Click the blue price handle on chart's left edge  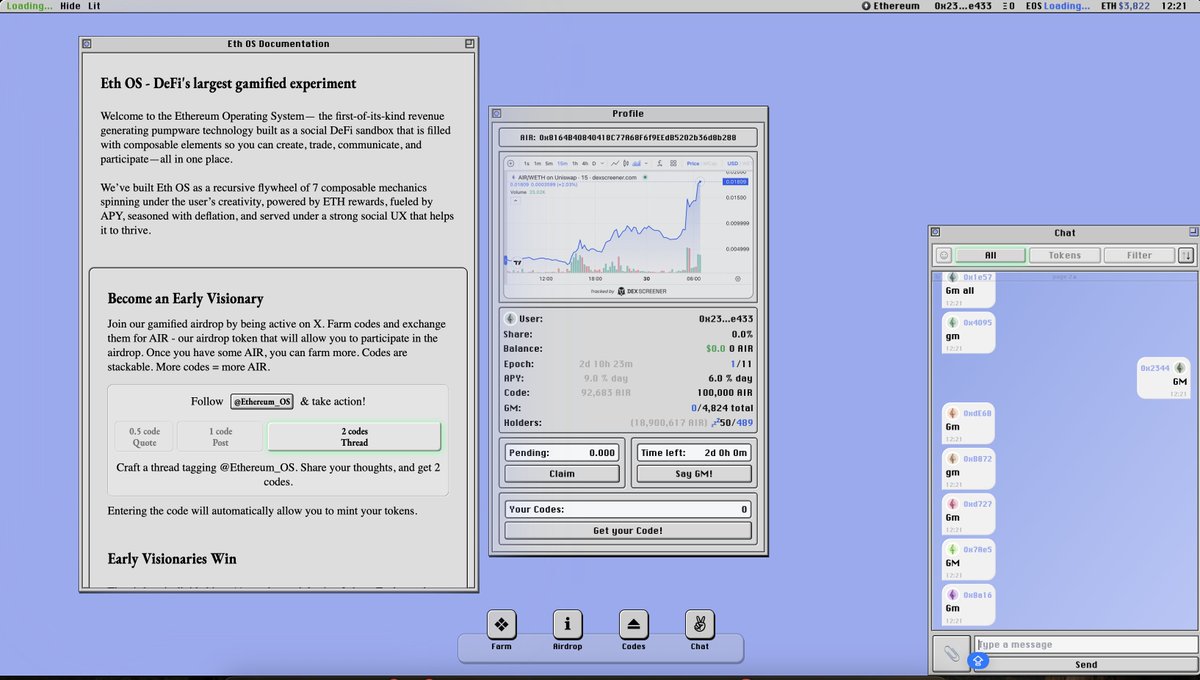coord(506,260)
